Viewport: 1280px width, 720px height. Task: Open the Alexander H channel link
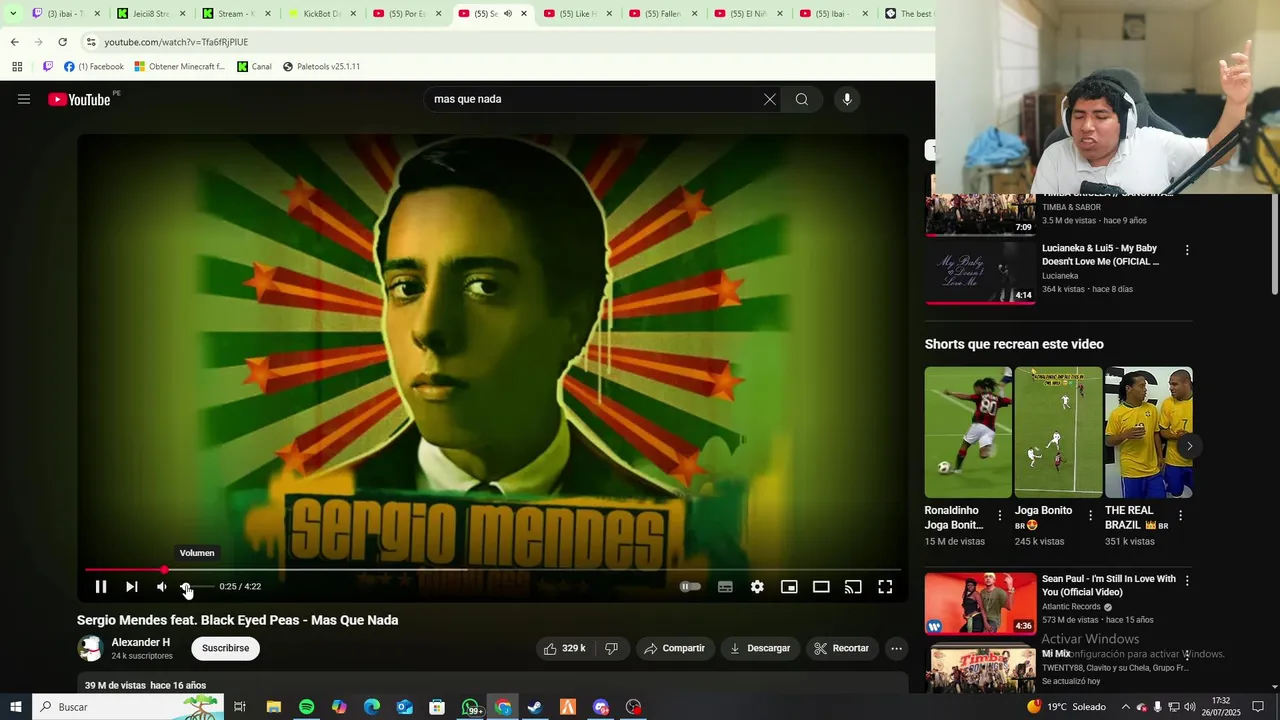[141, 642]
